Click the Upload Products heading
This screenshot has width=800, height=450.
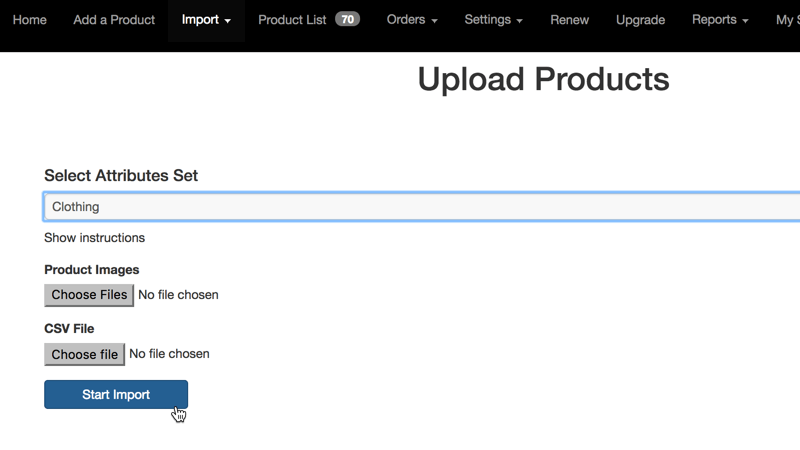[x=543, y=80]
